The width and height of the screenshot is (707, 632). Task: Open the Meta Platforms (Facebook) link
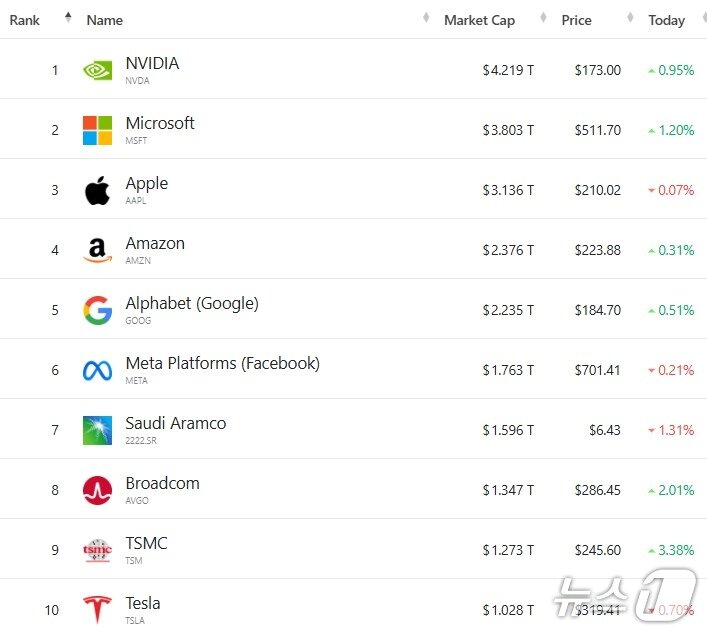point(222,364)
